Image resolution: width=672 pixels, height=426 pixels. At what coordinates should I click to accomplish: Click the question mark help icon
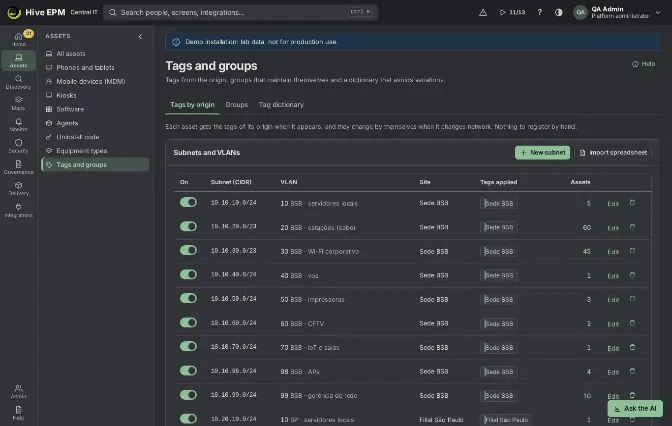click(539, 12)
